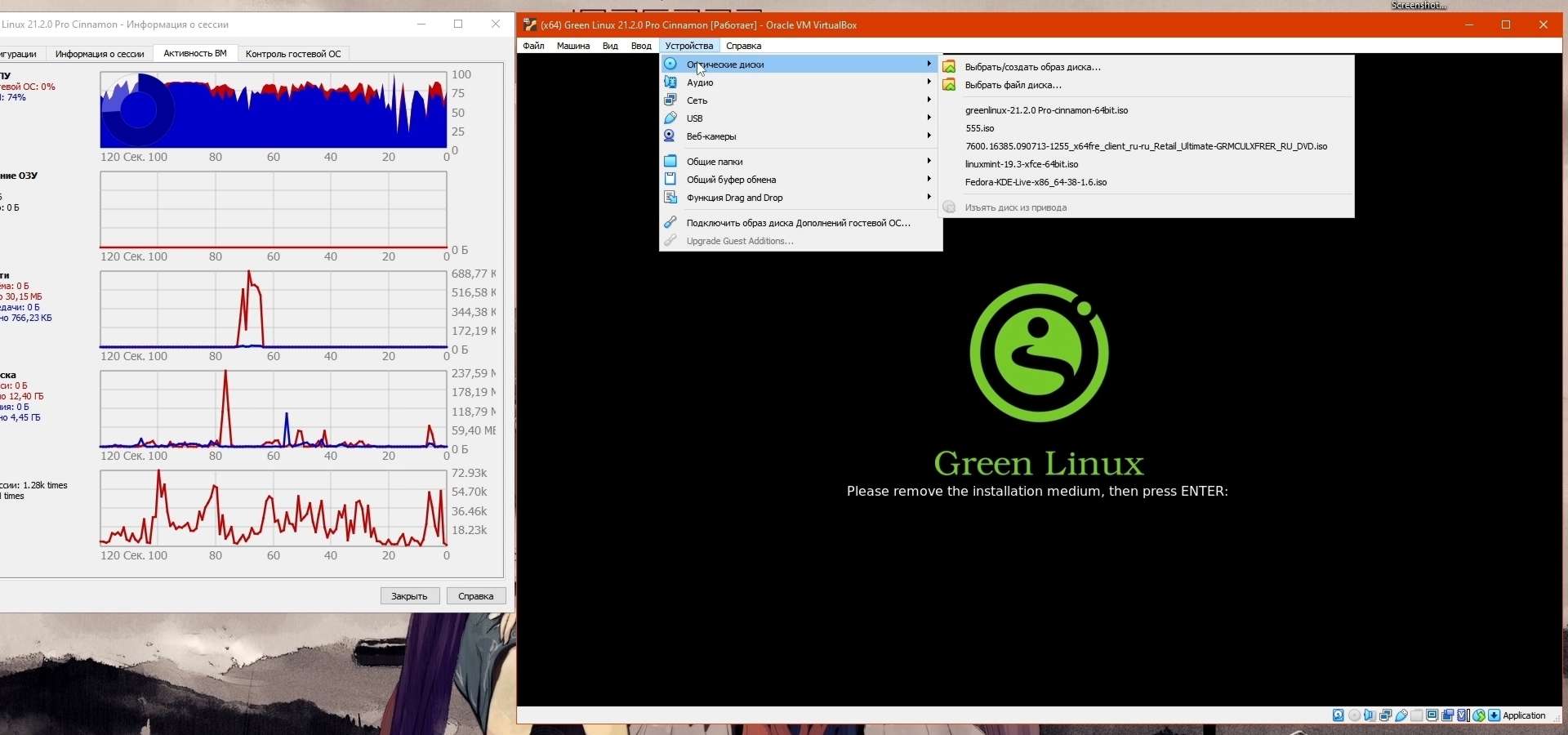Screen dimensions: 1568x735
Task: Minimize the Oracle VM VirtualBox window
Action: (x=1469, y=24)
